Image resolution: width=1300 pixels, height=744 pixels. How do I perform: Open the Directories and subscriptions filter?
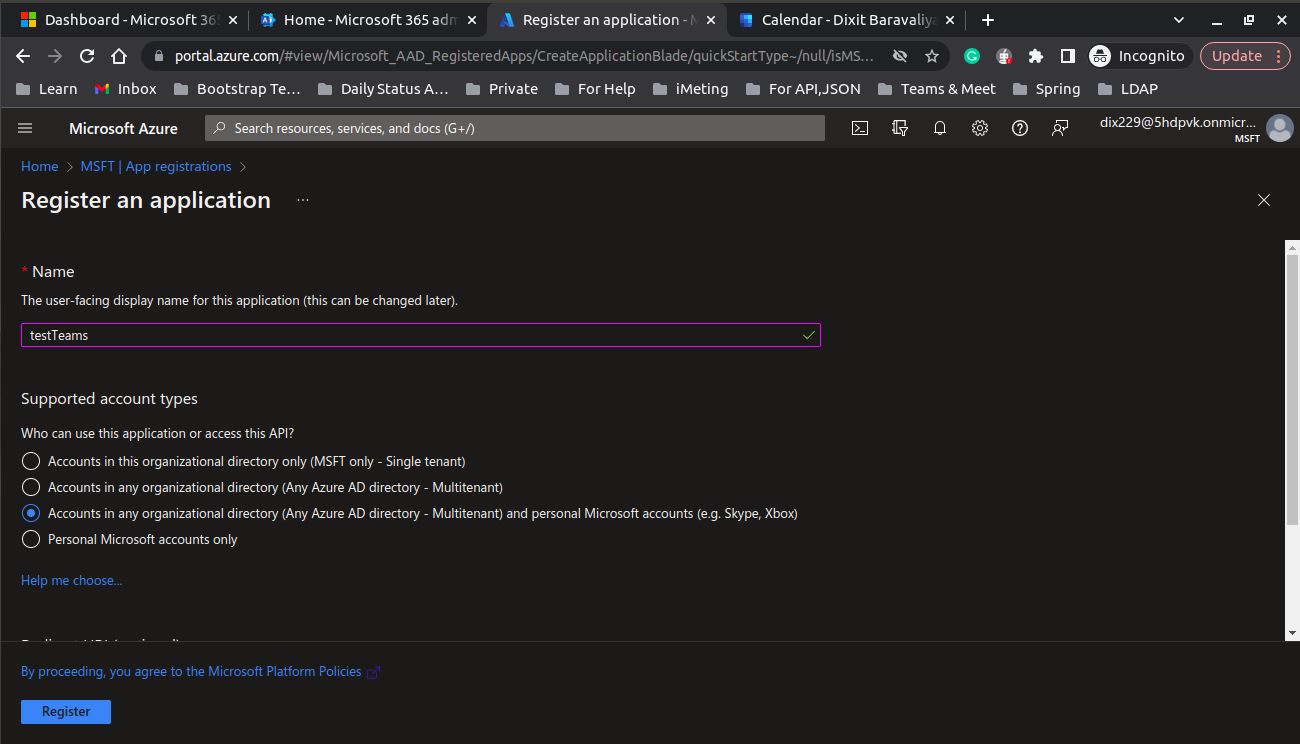click(900, 128)
